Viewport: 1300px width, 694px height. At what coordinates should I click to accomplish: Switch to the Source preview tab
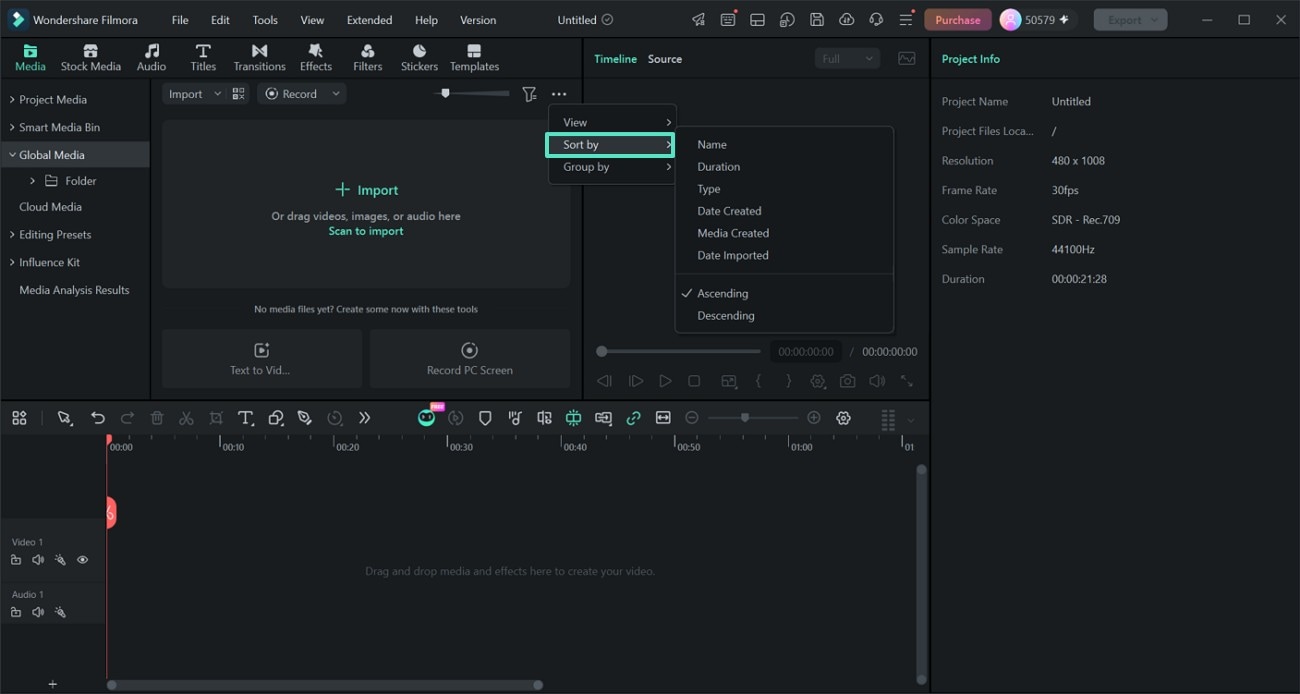[x=665, y=59]
